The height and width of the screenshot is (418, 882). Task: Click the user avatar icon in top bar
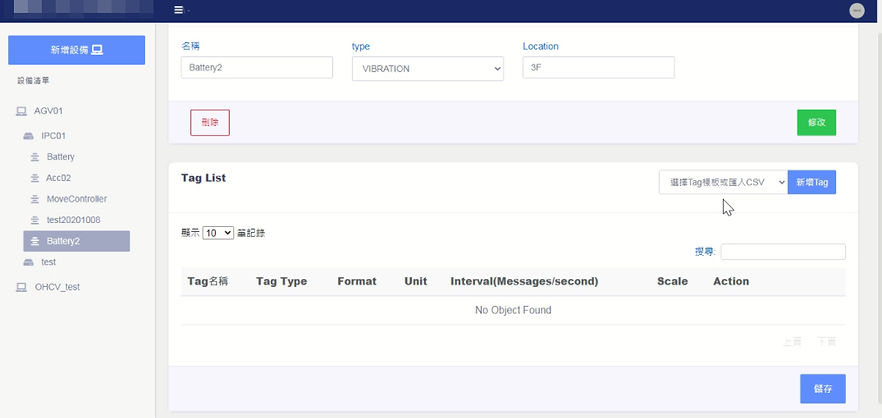pyautogui.click(x=857, y=11)
